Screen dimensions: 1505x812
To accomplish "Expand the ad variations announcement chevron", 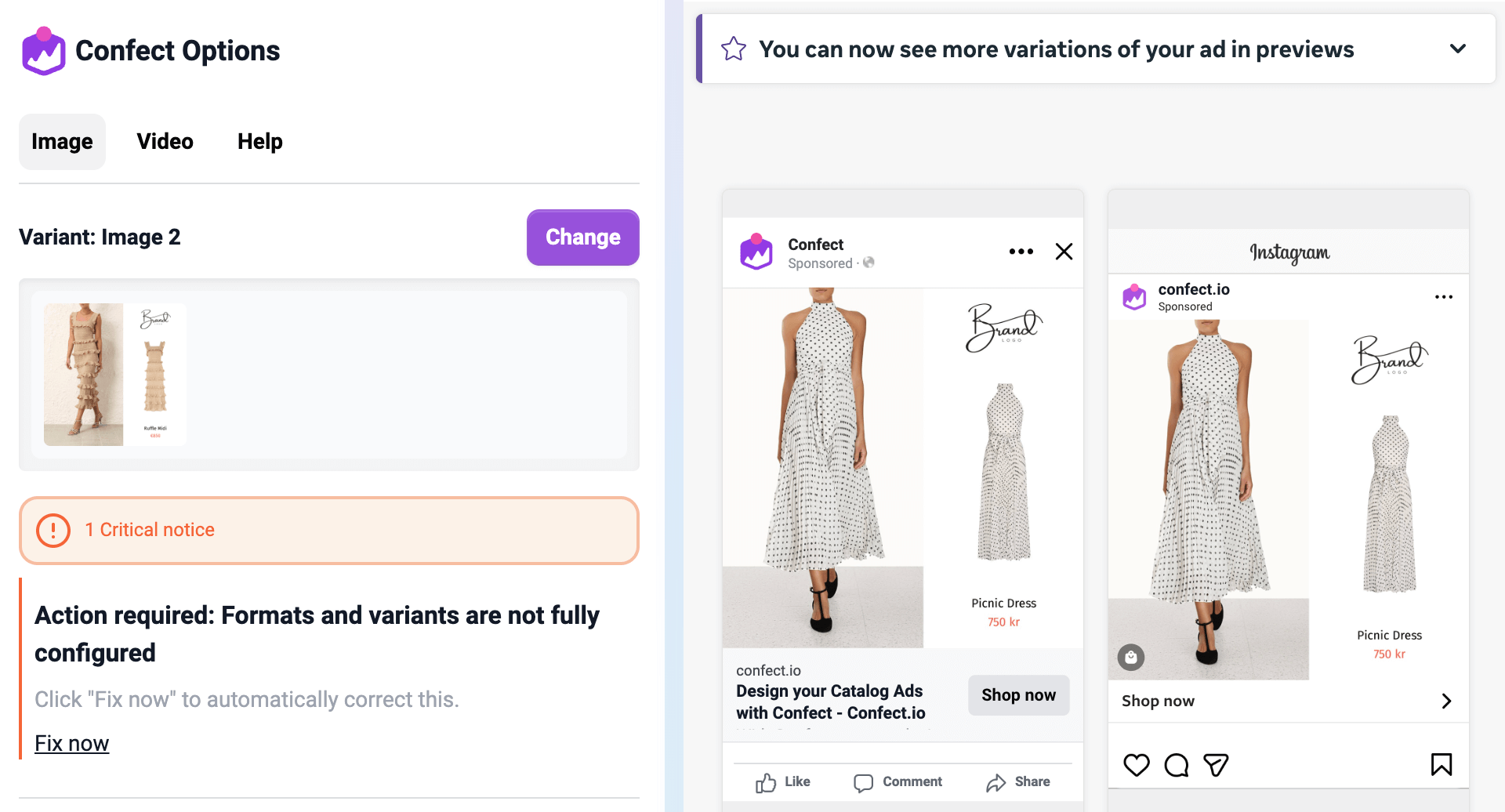I will point(1457,49).
